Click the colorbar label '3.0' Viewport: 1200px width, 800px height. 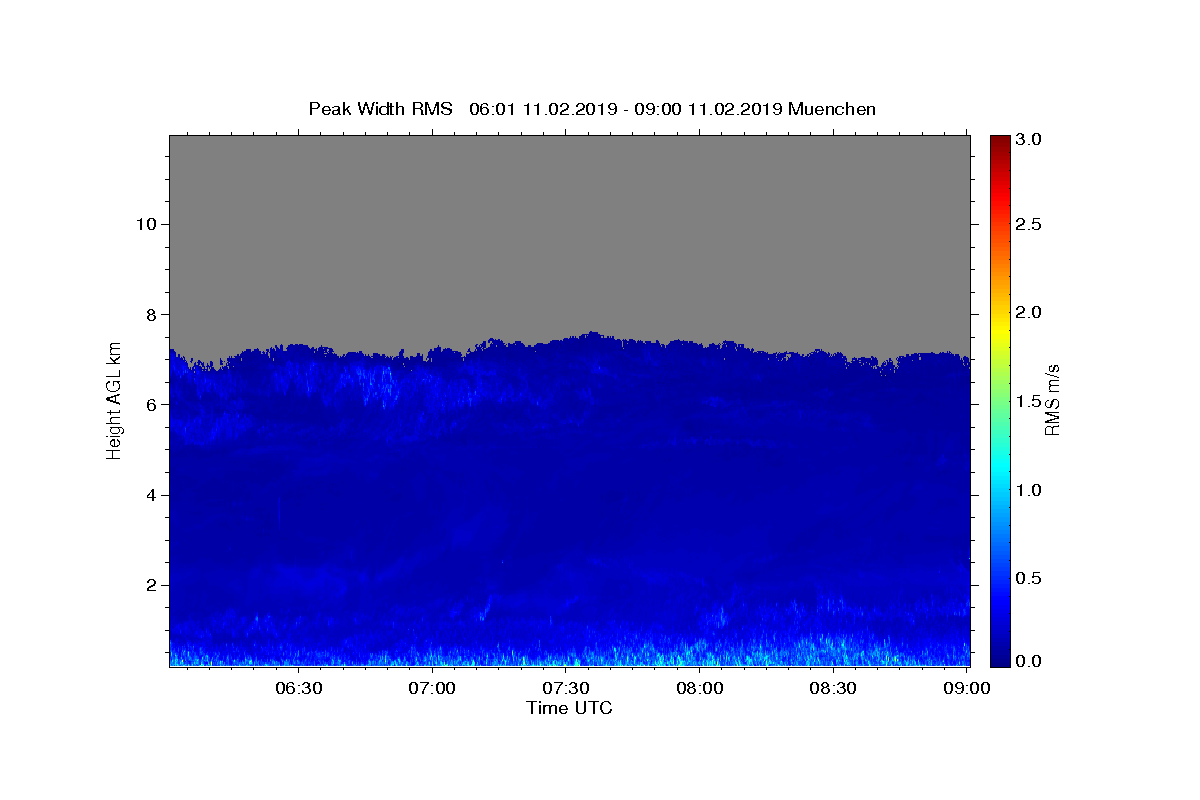(x=1030, y=140)
